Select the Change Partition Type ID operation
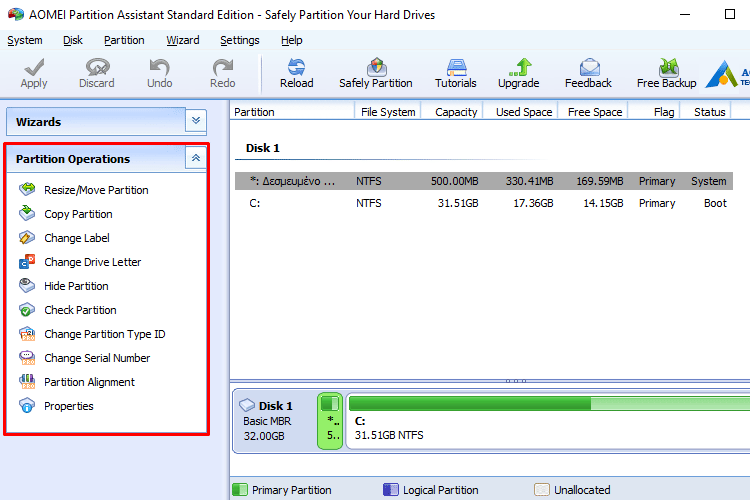Viewport: 750px width, 500px height. [105, 334]
